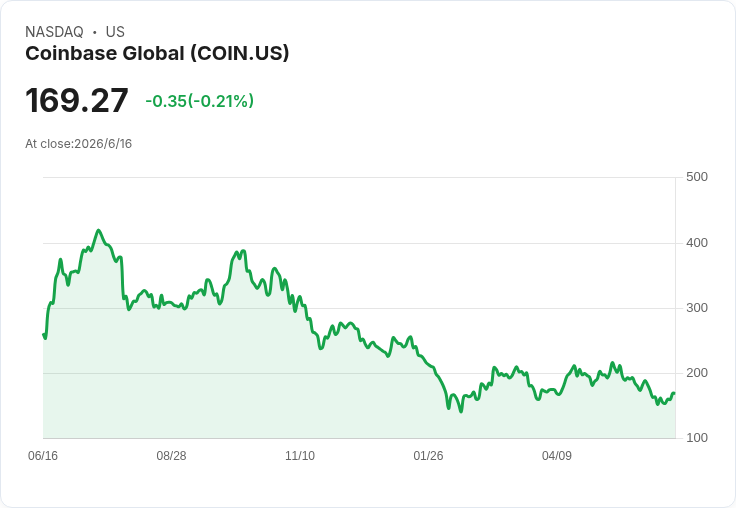
Task: Click the 01/26 x-axis date label
Action: click(x=428, y=455)
